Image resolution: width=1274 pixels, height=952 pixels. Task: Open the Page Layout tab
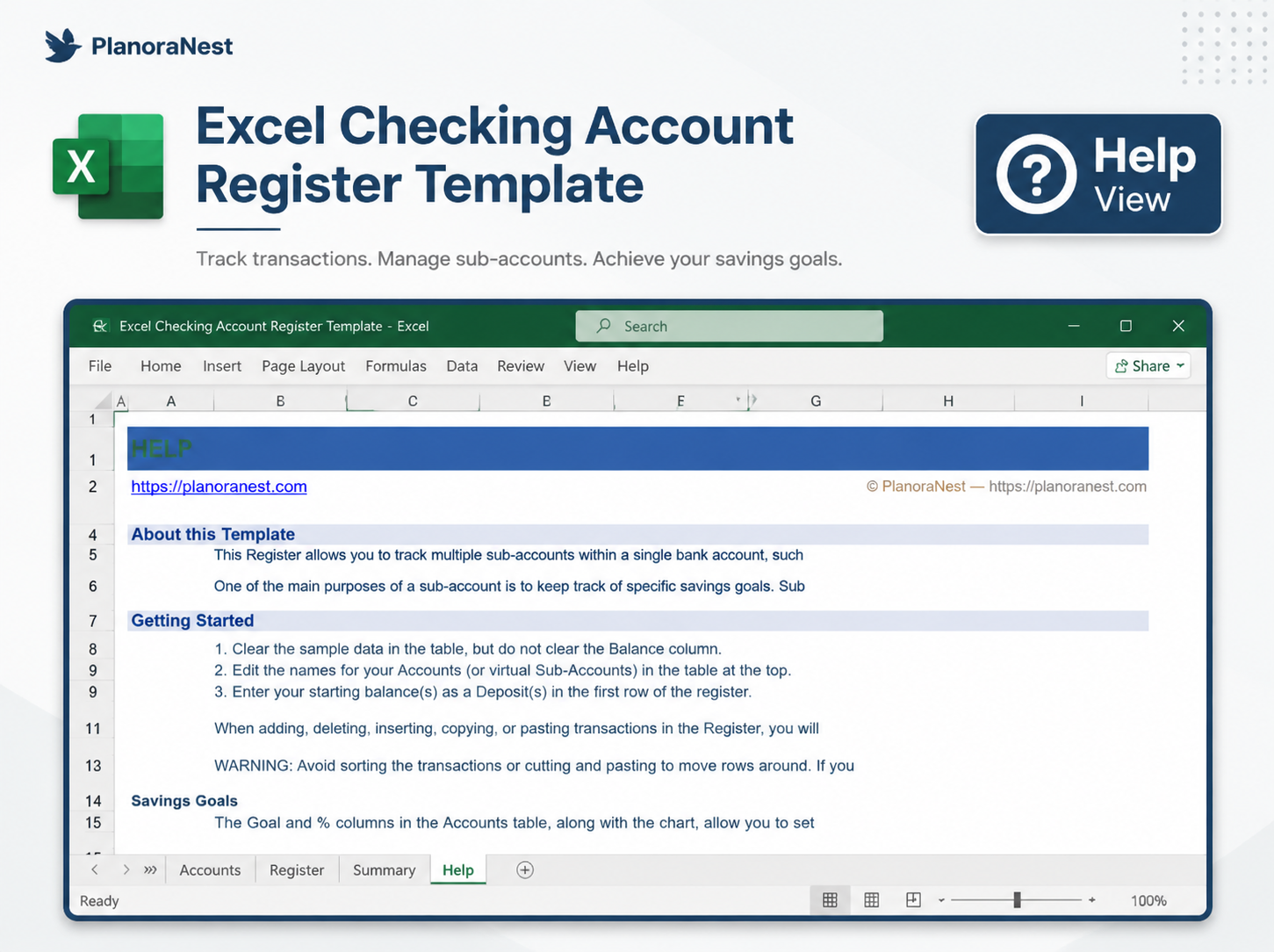point(303,366)
